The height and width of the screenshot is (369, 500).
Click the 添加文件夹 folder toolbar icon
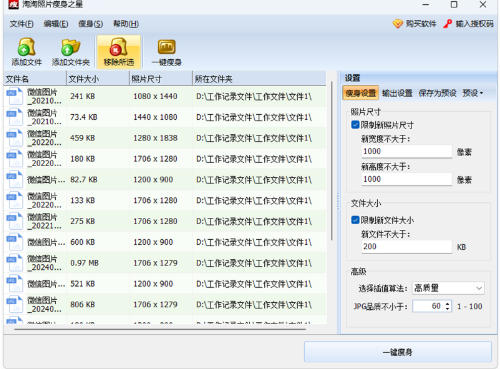pyautogui.click(x=71, y=47)
